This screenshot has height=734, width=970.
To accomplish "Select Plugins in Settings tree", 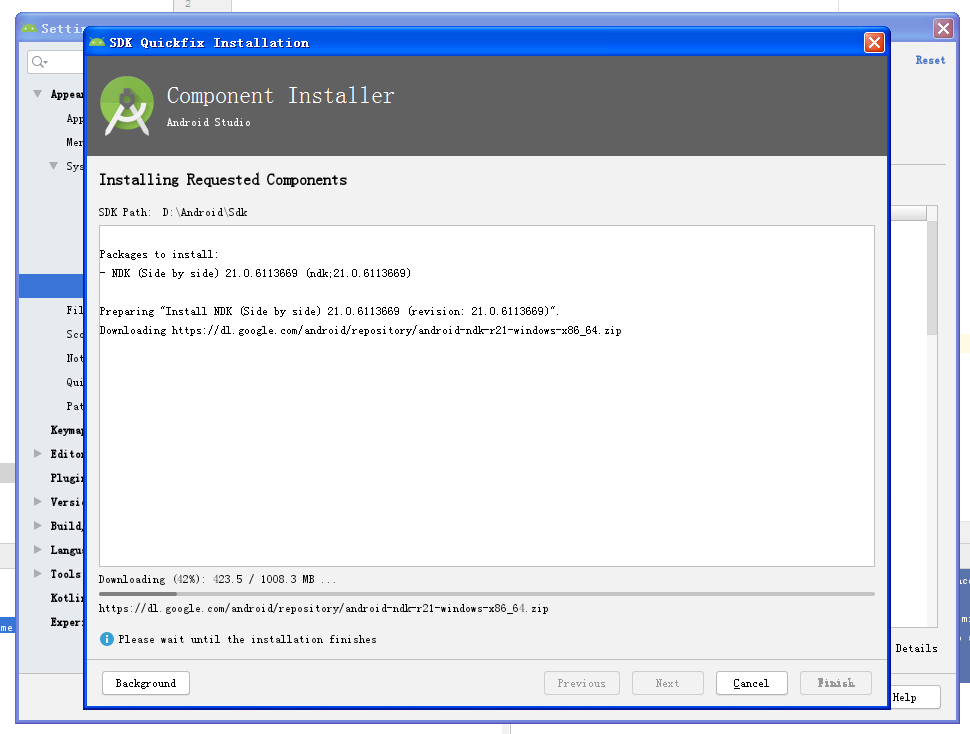I will (67, 478).
